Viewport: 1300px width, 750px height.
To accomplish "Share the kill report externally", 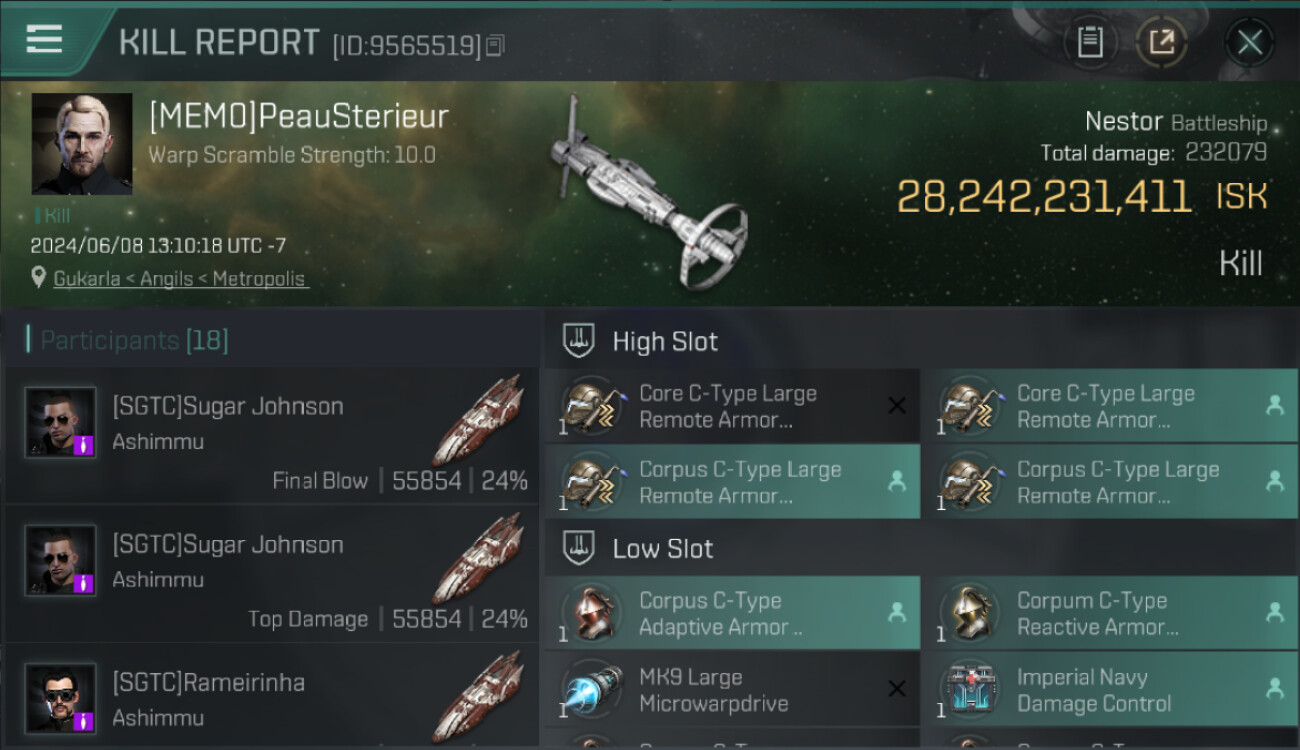I will [1161, 42].
